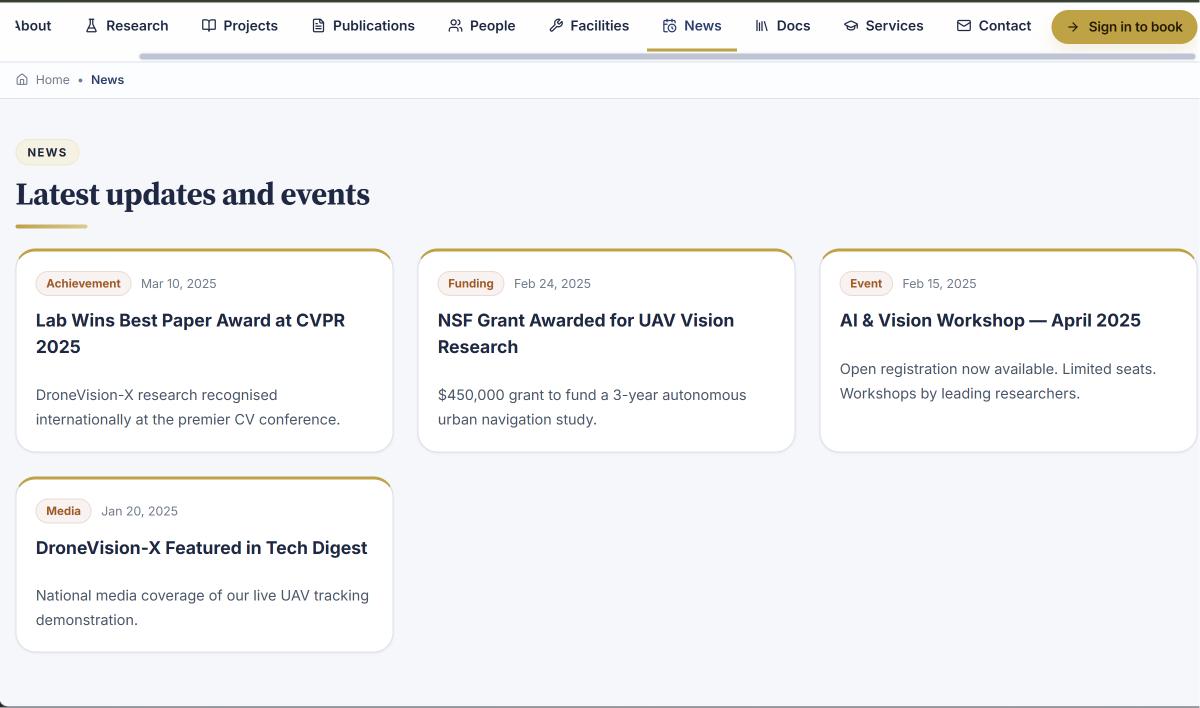Select the People nav label
The height and width of the screenshot is (708, 1200).
point(493,26)
